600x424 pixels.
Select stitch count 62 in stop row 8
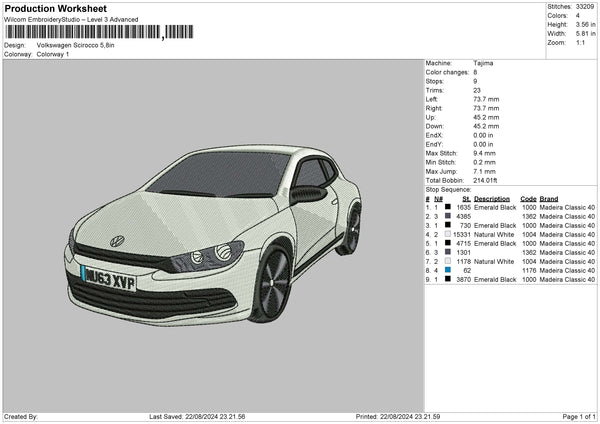(x=467, y=270)
